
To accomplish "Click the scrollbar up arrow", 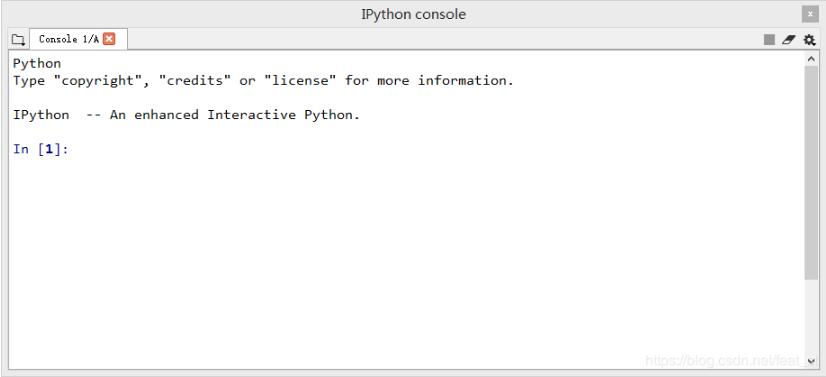I will click(811, 59).
